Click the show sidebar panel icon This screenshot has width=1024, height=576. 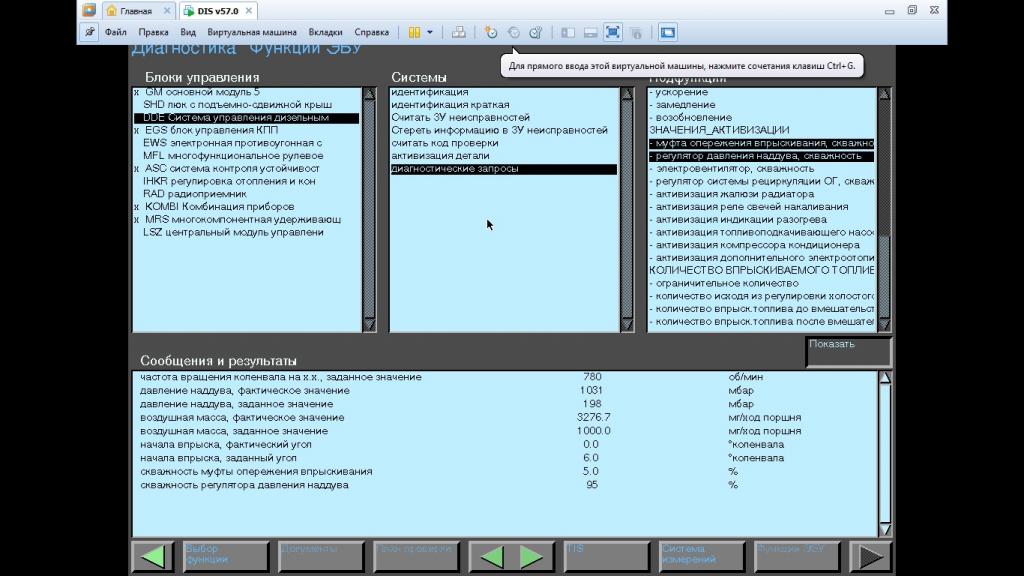[x=568, y=32]
